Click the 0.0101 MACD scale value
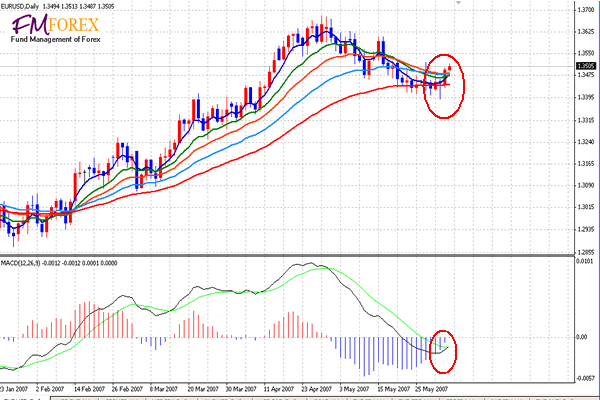This screenshot has width=600, height=400. point(585,261)
